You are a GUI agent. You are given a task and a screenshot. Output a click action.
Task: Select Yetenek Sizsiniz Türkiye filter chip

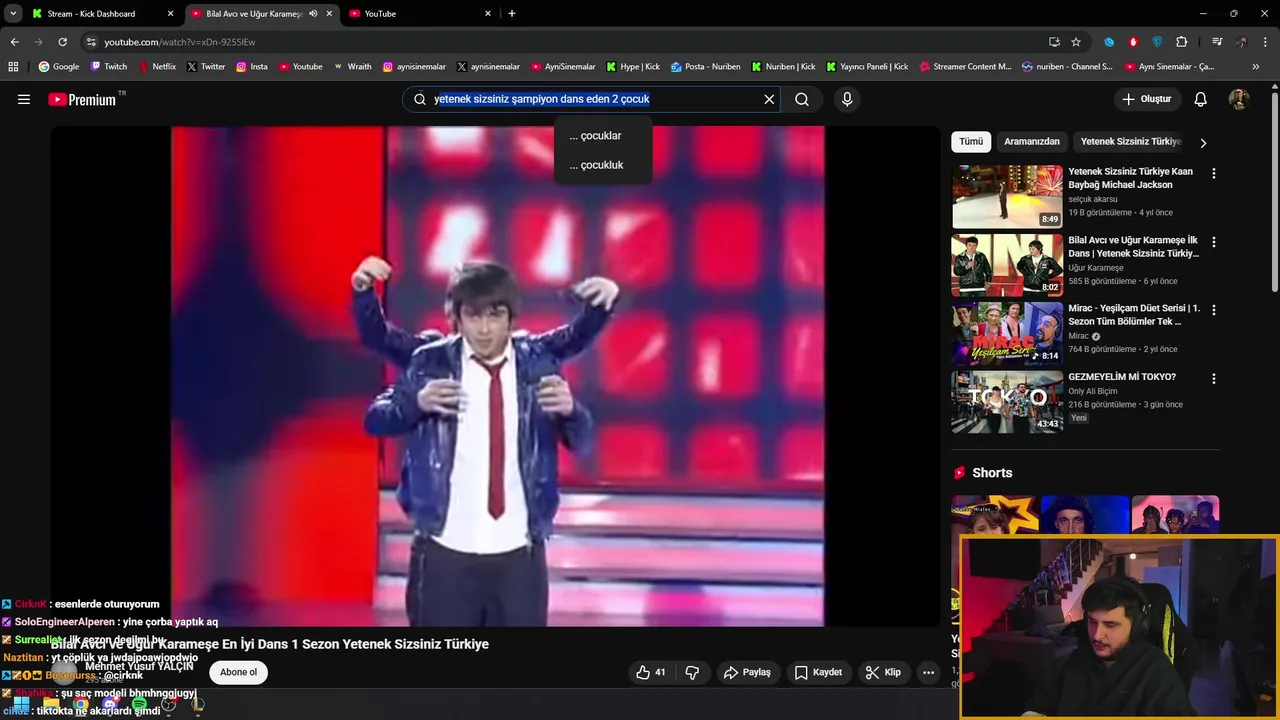click(1131, 142)
